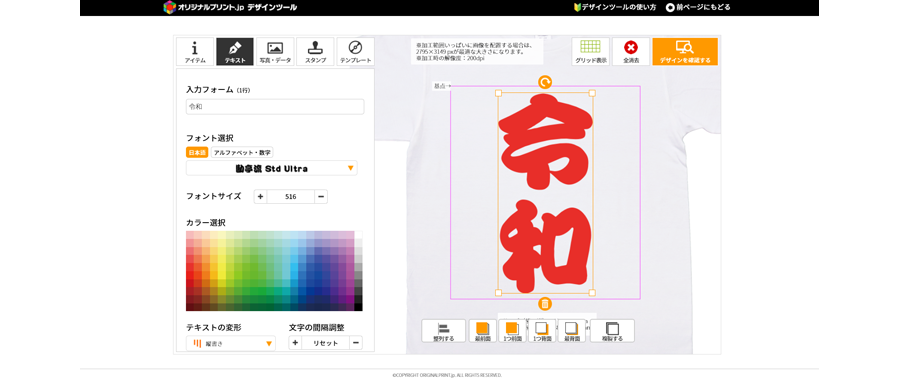Click 複製する duplicate icon
The height and width of the screenshot is (391, 900).
612,331
